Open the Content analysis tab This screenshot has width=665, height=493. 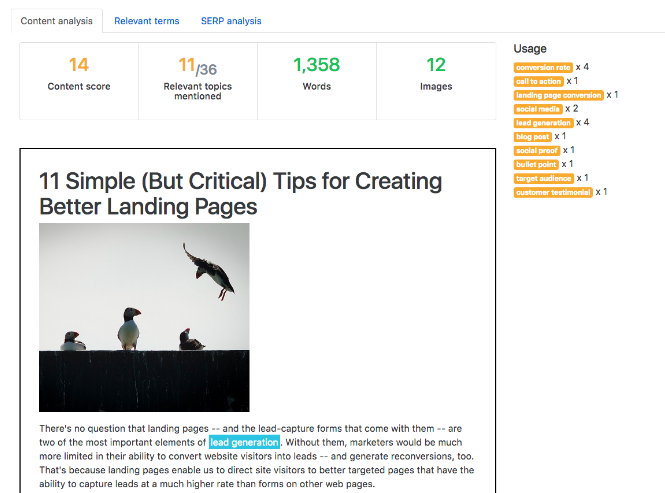[56, 21]
